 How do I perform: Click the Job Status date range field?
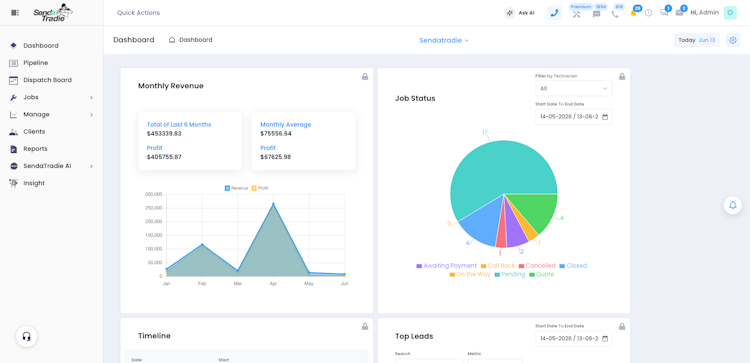[574, 117]
